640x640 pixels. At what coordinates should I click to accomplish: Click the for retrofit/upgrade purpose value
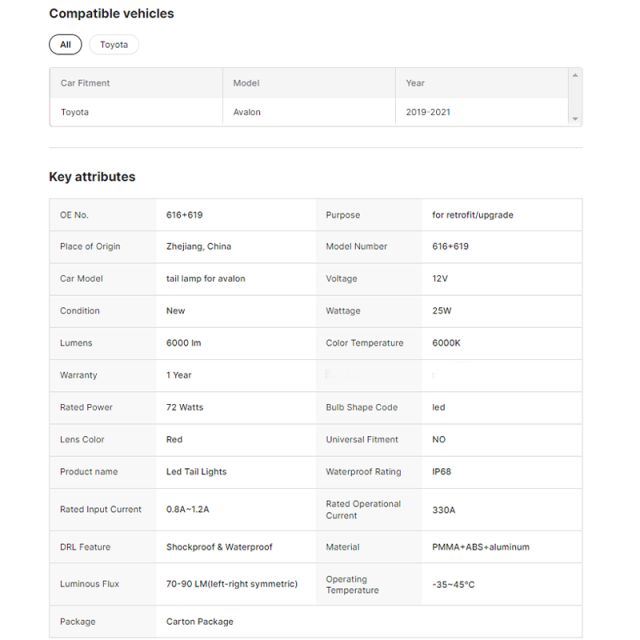tap(473, 215)
